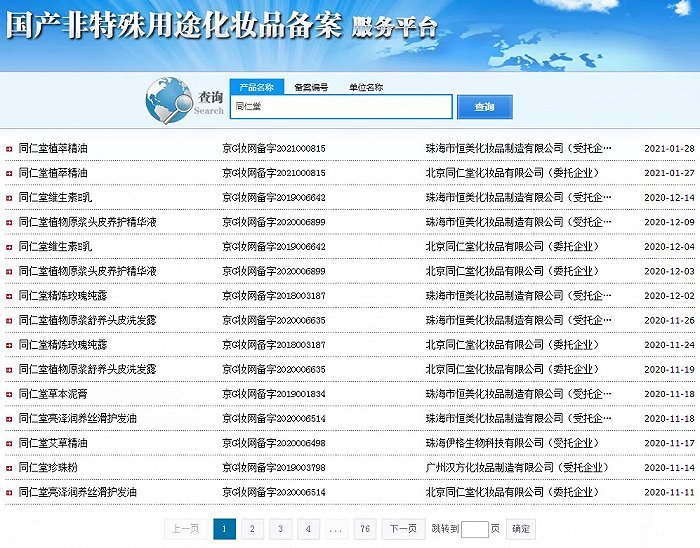The width and height of the screenshot is (700, 548).
Task: Open 同仁堂植物原浆头皮养护精华液 dated 2020-12-09
Action: pyautogui.click(x=88, y=222)
